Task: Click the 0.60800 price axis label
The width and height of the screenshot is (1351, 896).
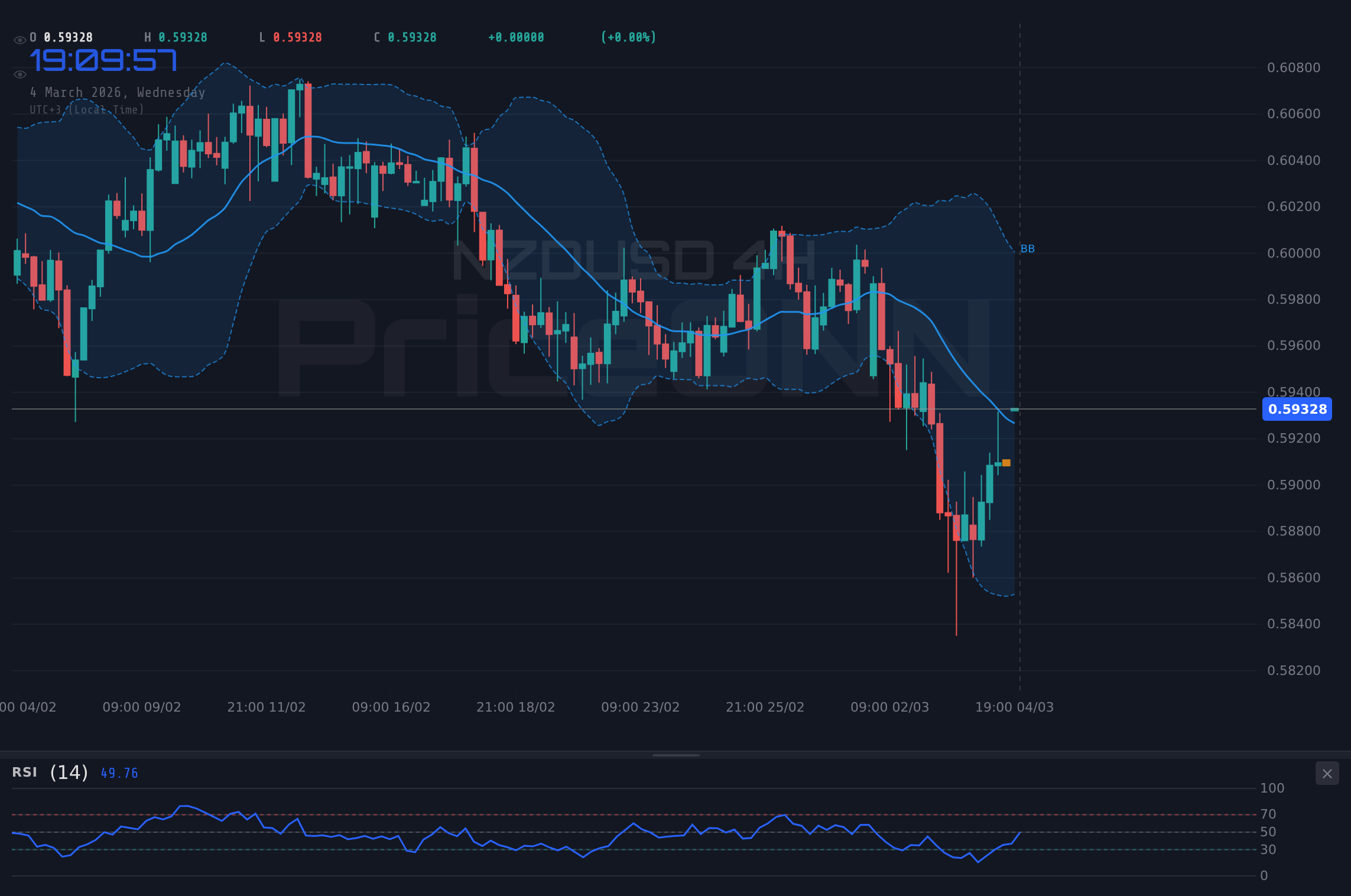Action: click(1293, 69)
